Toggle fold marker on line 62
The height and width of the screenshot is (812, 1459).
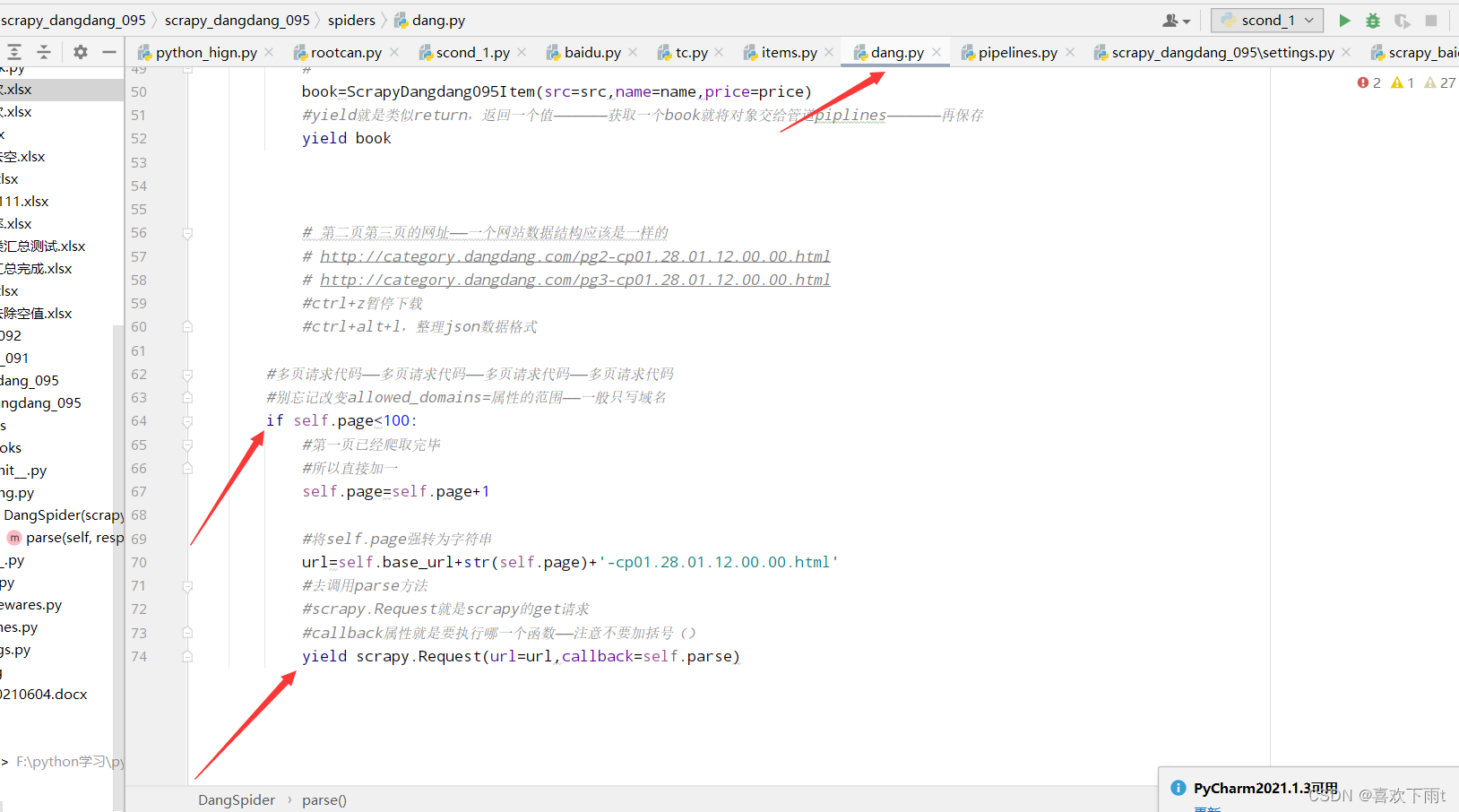coord(187,375)
